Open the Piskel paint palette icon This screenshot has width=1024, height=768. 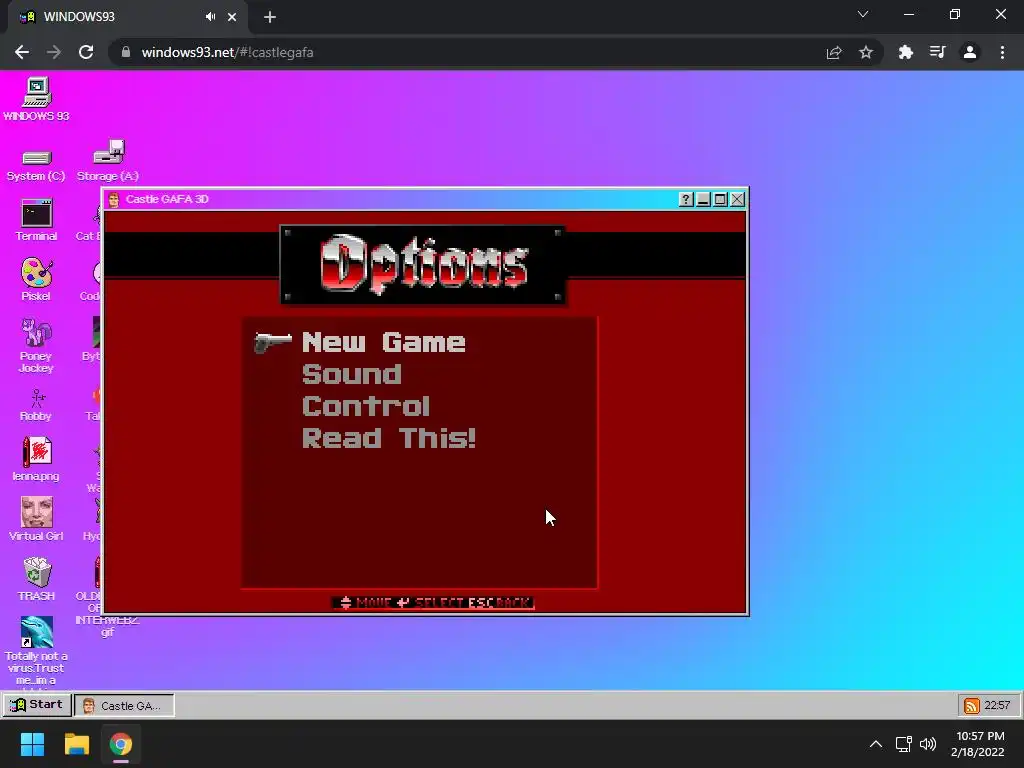coord(37,280)
